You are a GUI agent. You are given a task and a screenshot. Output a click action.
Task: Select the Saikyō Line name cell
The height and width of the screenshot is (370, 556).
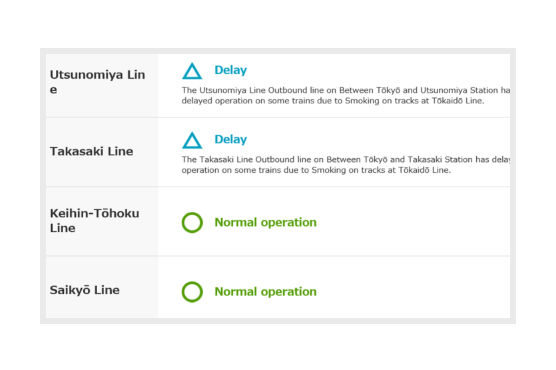tap(102, 287)
